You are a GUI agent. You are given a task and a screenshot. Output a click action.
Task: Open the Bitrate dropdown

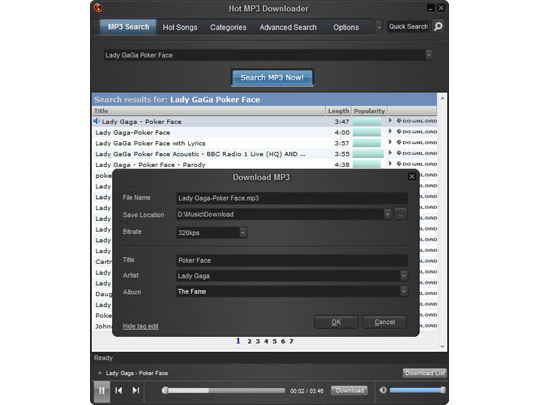pyautogui.click(x=243, y=233)
